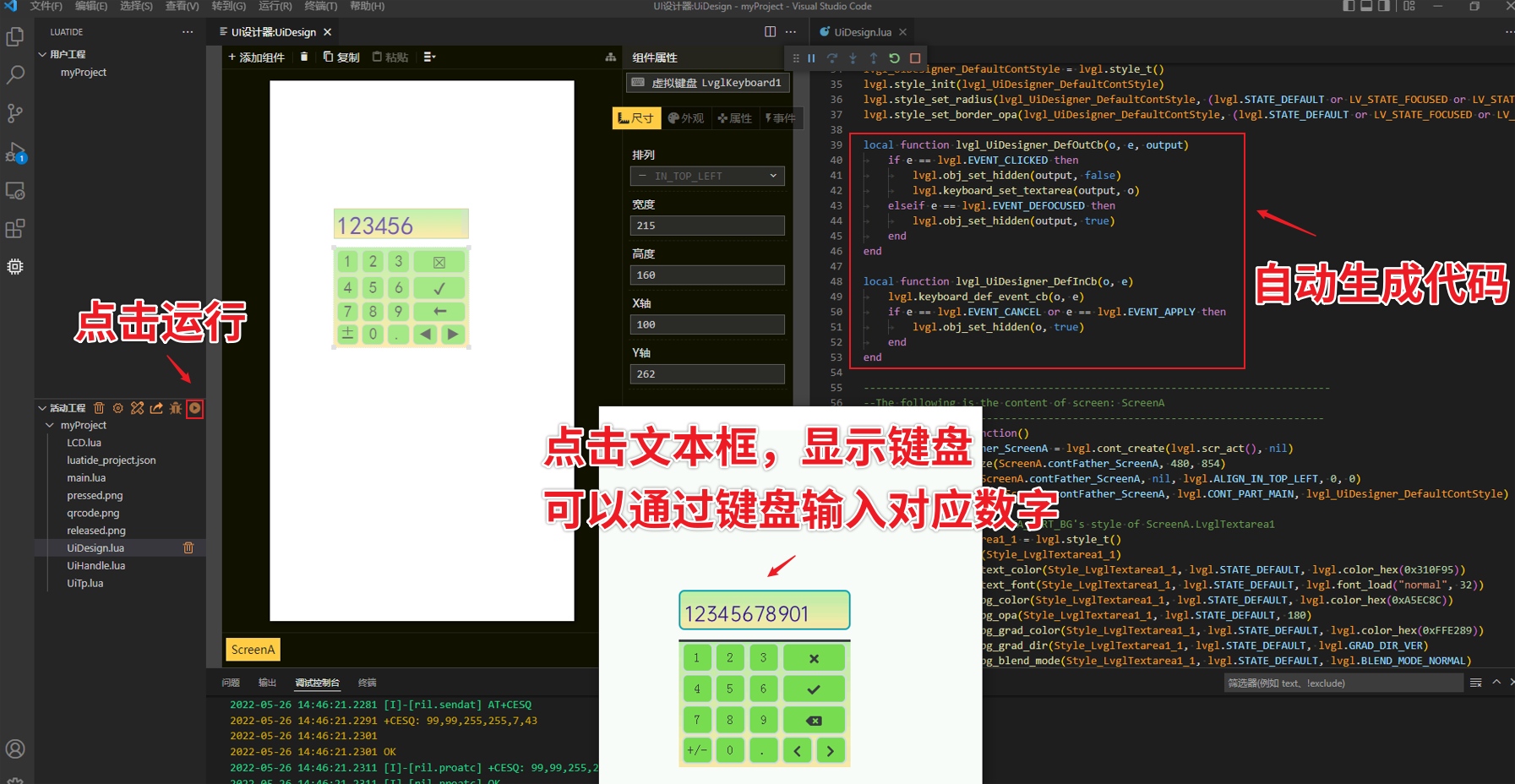Open the 运行(R) menu
Screen dimensions: 1515x784
[x=275, y=6]
